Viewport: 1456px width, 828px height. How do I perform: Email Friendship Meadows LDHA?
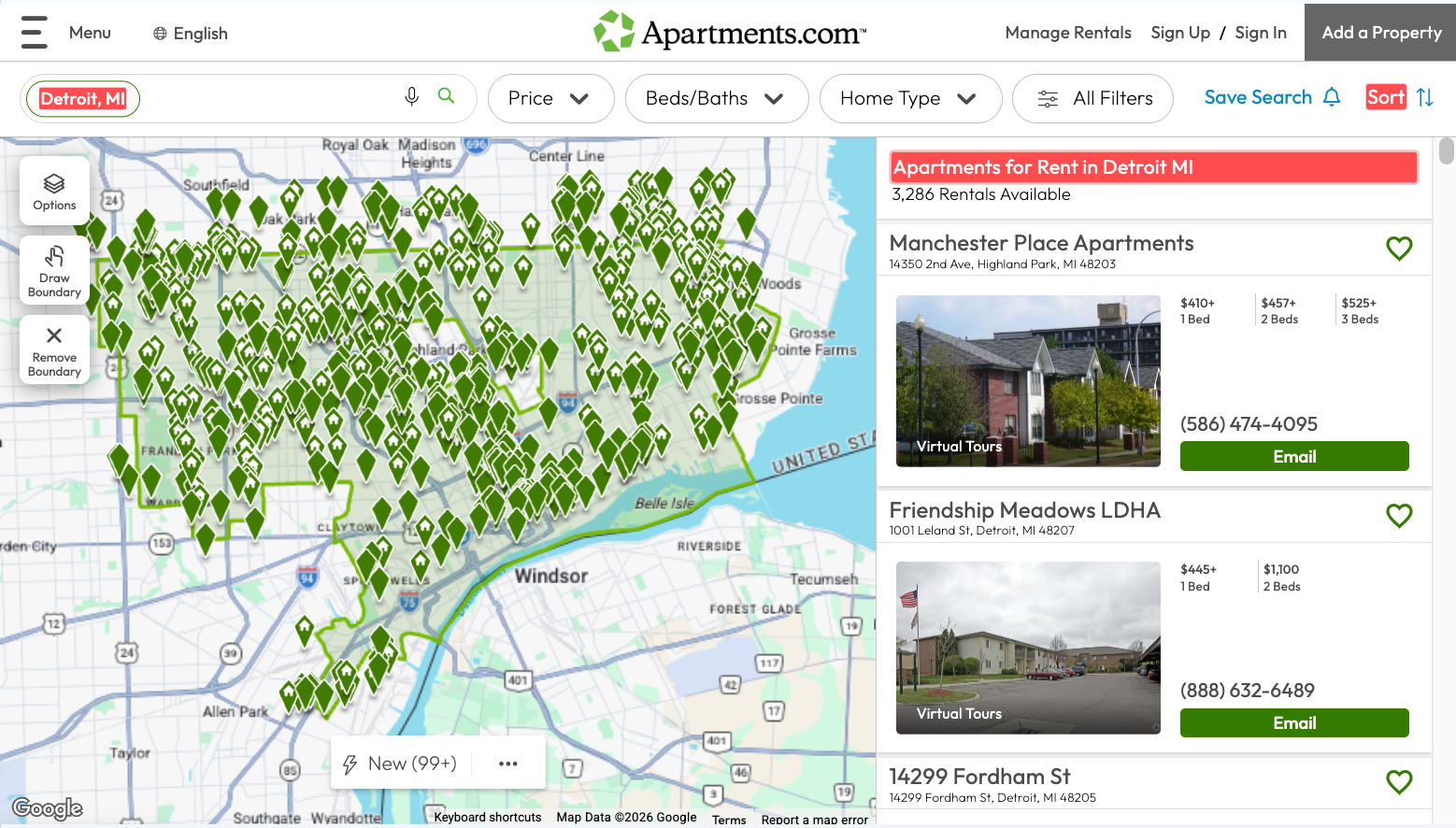pos(1294,722)
